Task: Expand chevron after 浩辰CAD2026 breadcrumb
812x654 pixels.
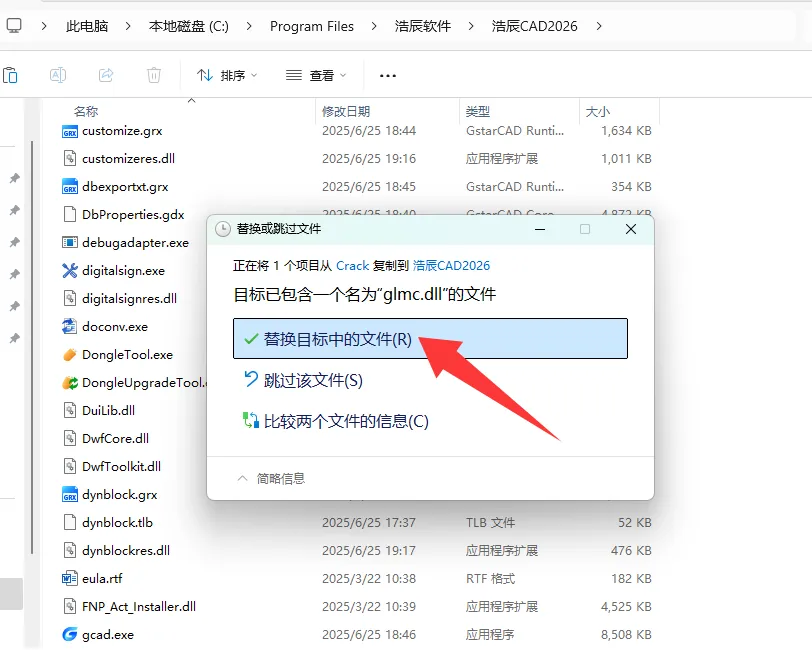Action: pyautogui.click(x=599, y=26)
